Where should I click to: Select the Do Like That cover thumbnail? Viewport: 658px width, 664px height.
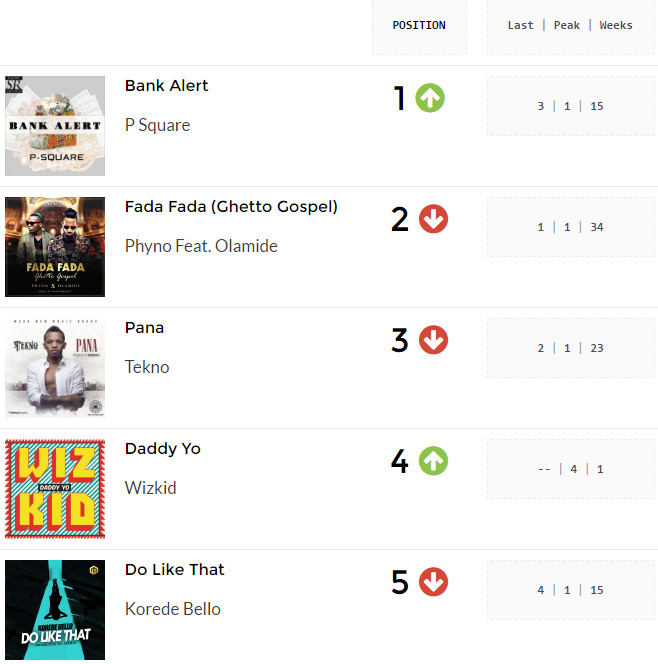(x=55, y=610)
